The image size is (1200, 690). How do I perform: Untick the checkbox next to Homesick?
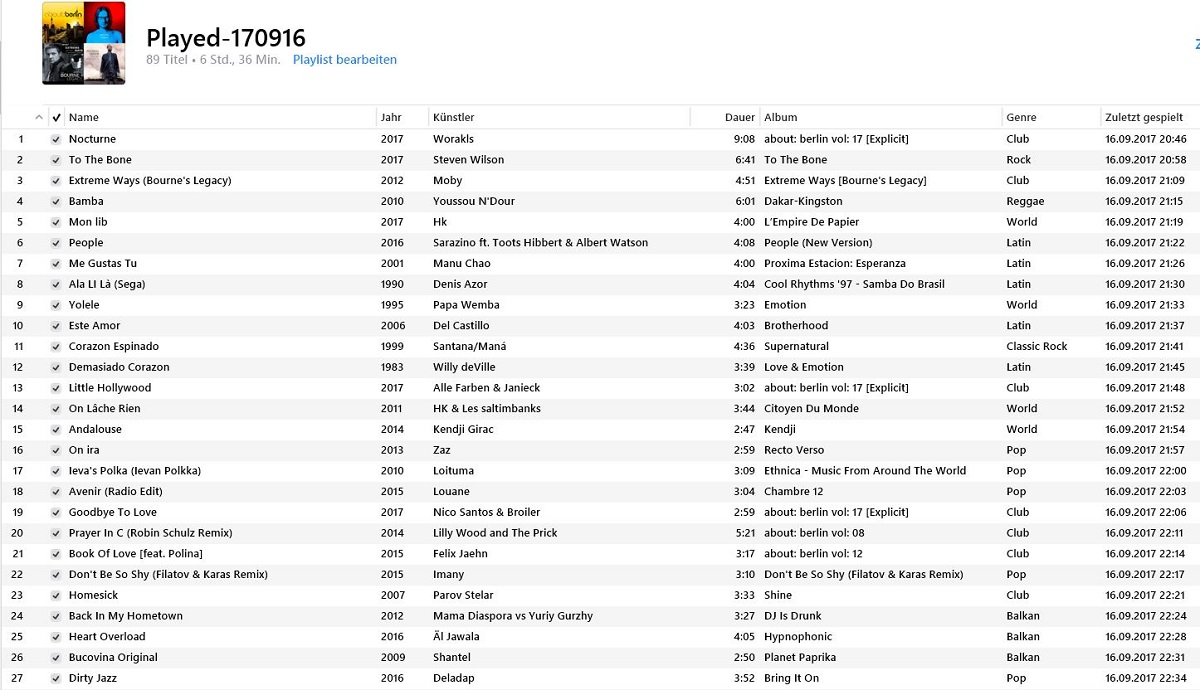click(x=56, y=595)
